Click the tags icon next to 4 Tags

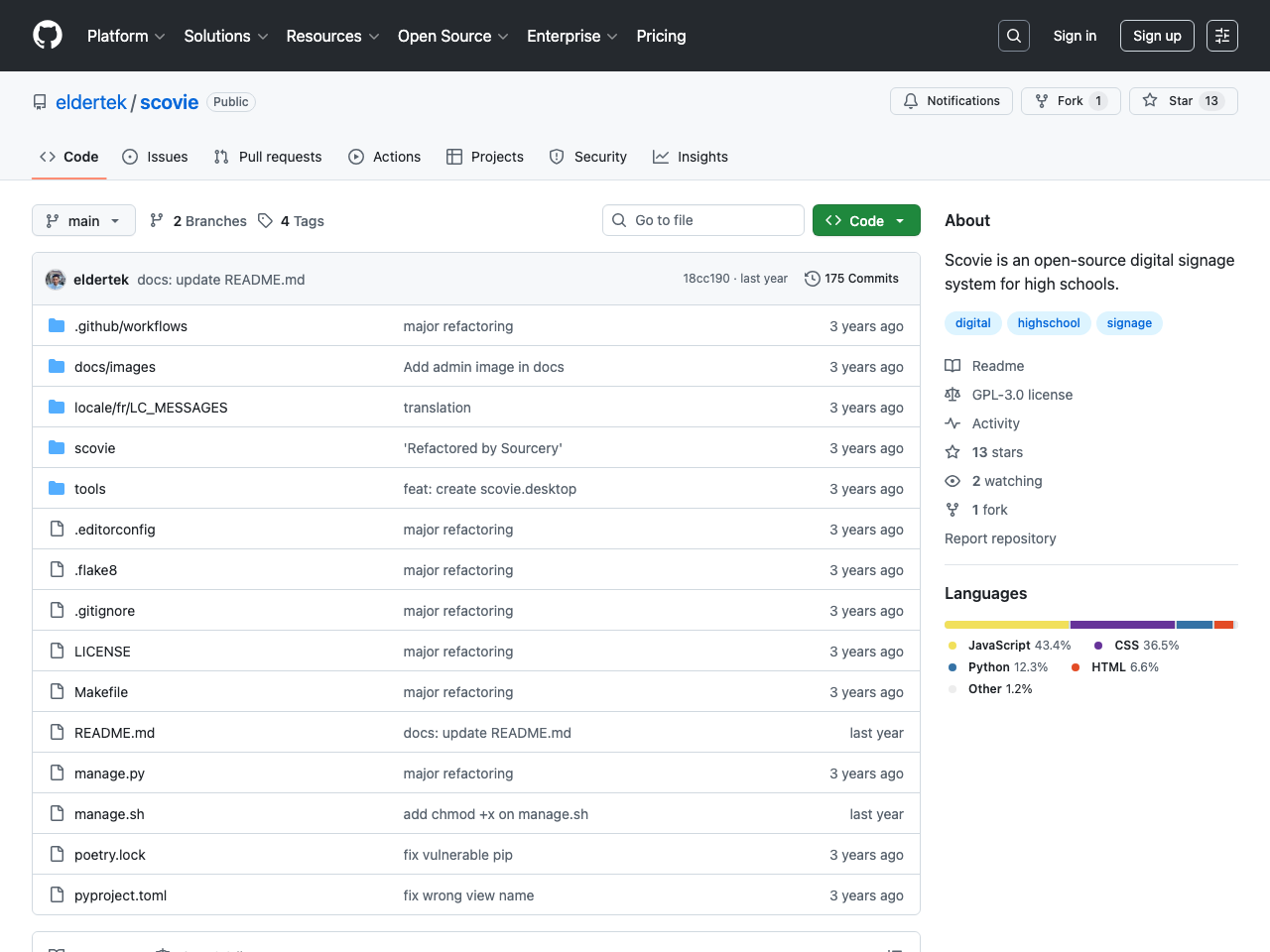click(x=265, y=221)
